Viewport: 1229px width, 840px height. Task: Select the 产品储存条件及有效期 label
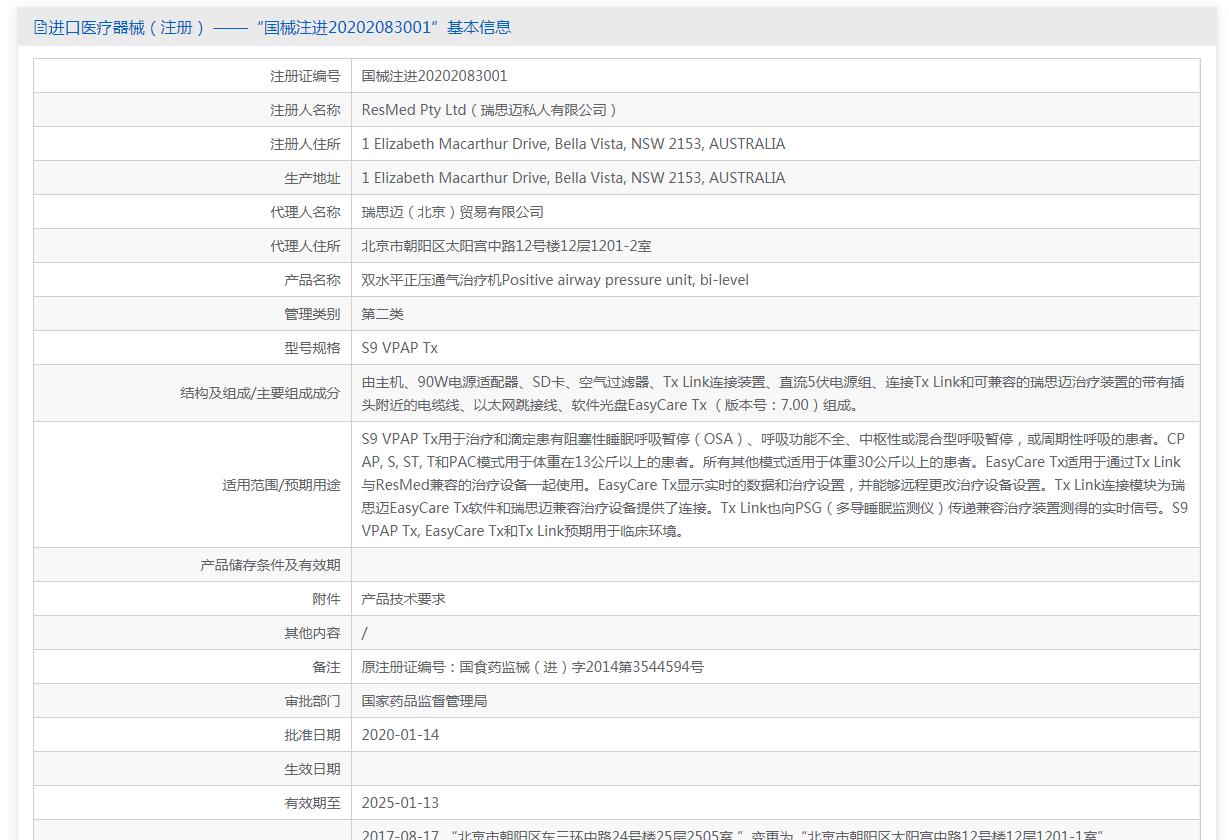(270, 565)
